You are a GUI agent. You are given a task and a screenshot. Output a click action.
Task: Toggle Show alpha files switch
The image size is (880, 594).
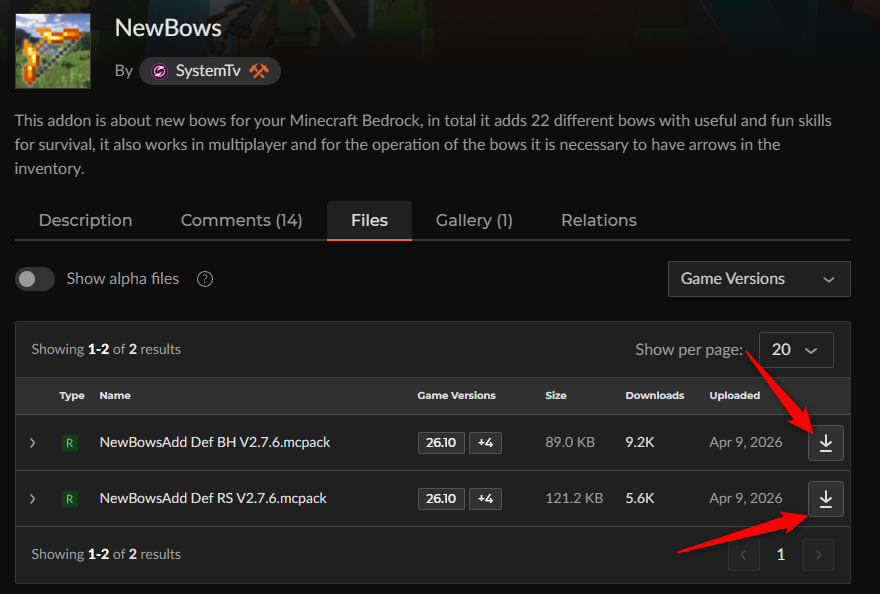click(x=35, y=279)
